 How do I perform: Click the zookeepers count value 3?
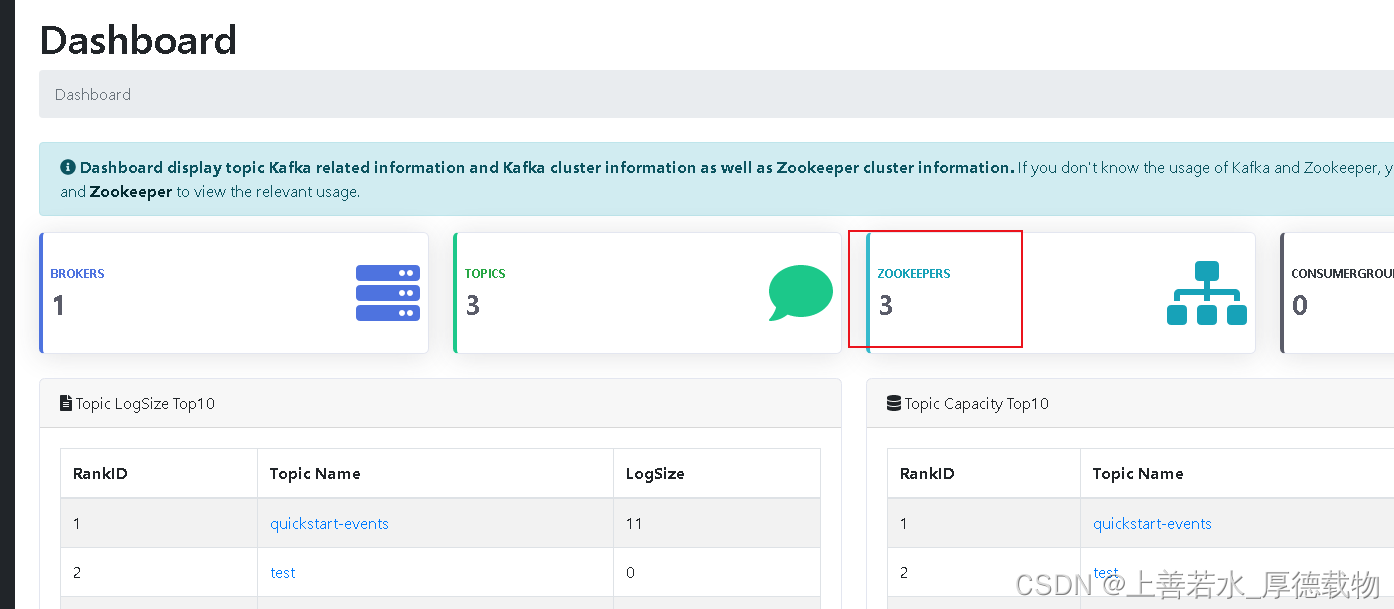coord(886,305)
